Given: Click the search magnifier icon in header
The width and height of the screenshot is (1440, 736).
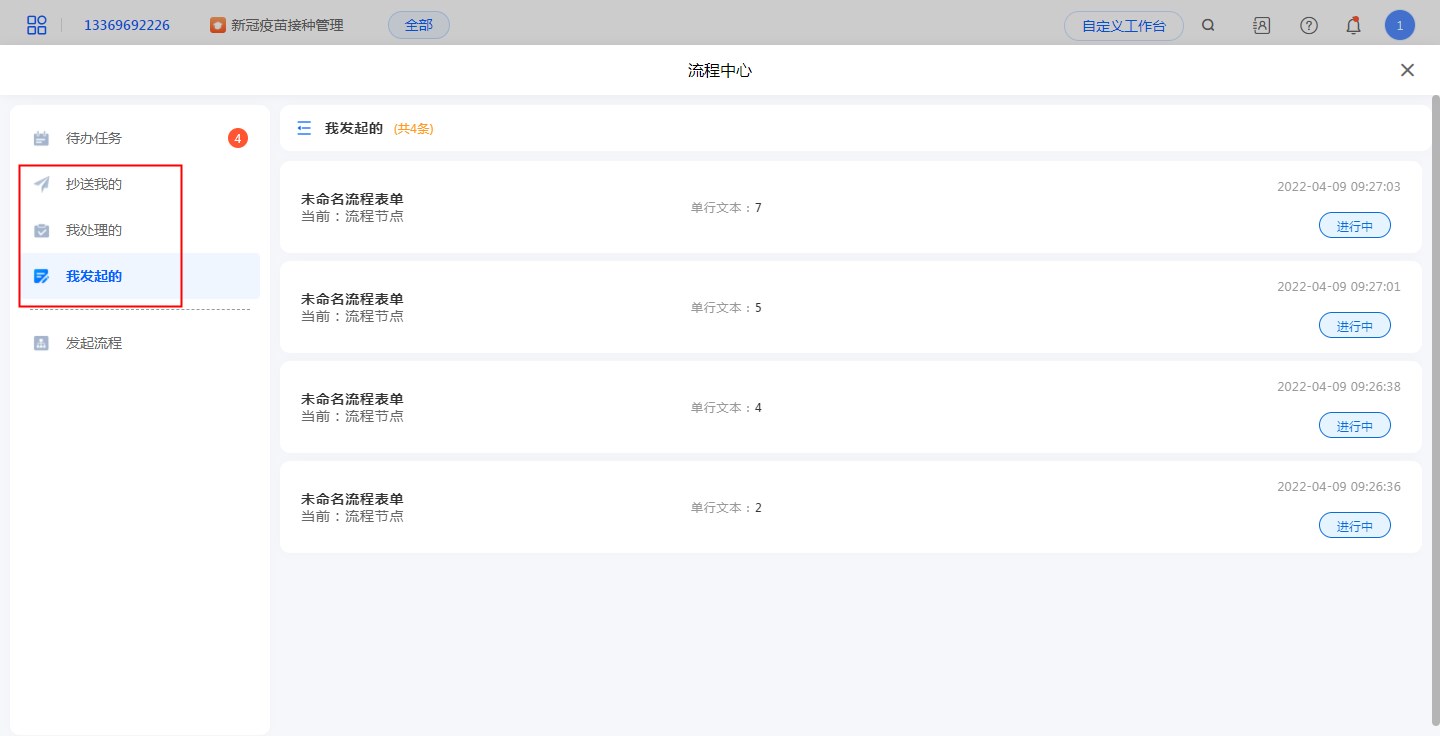Looking at the screenshot, I should point(1208,26).
